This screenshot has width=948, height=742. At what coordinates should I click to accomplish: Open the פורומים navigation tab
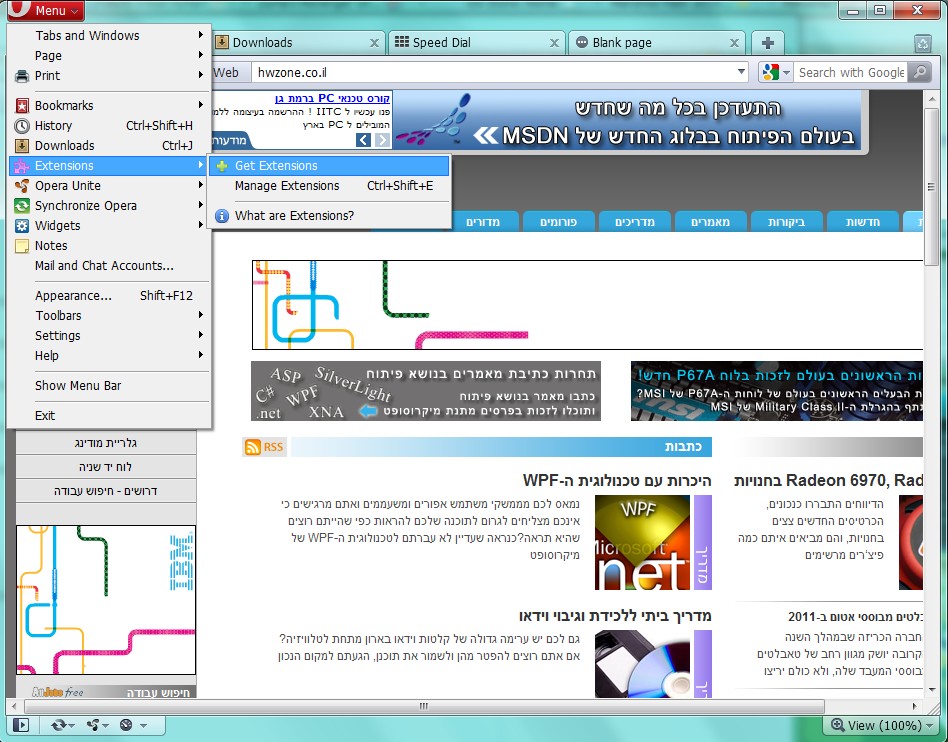[559, 222]
